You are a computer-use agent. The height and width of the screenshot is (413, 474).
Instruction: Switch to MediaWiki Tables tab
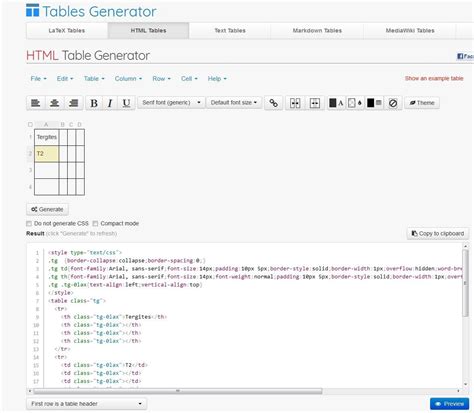point(410,31)
